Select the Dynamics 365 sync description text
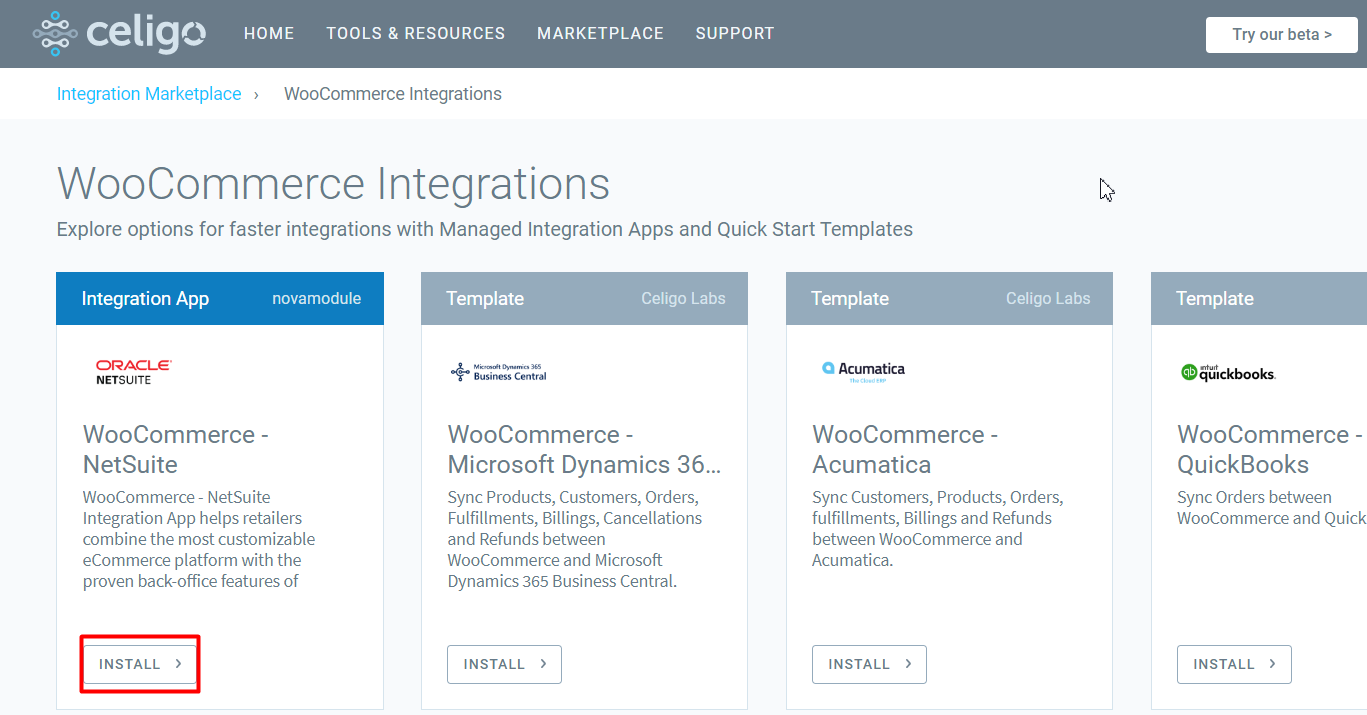 click(575, 539)
